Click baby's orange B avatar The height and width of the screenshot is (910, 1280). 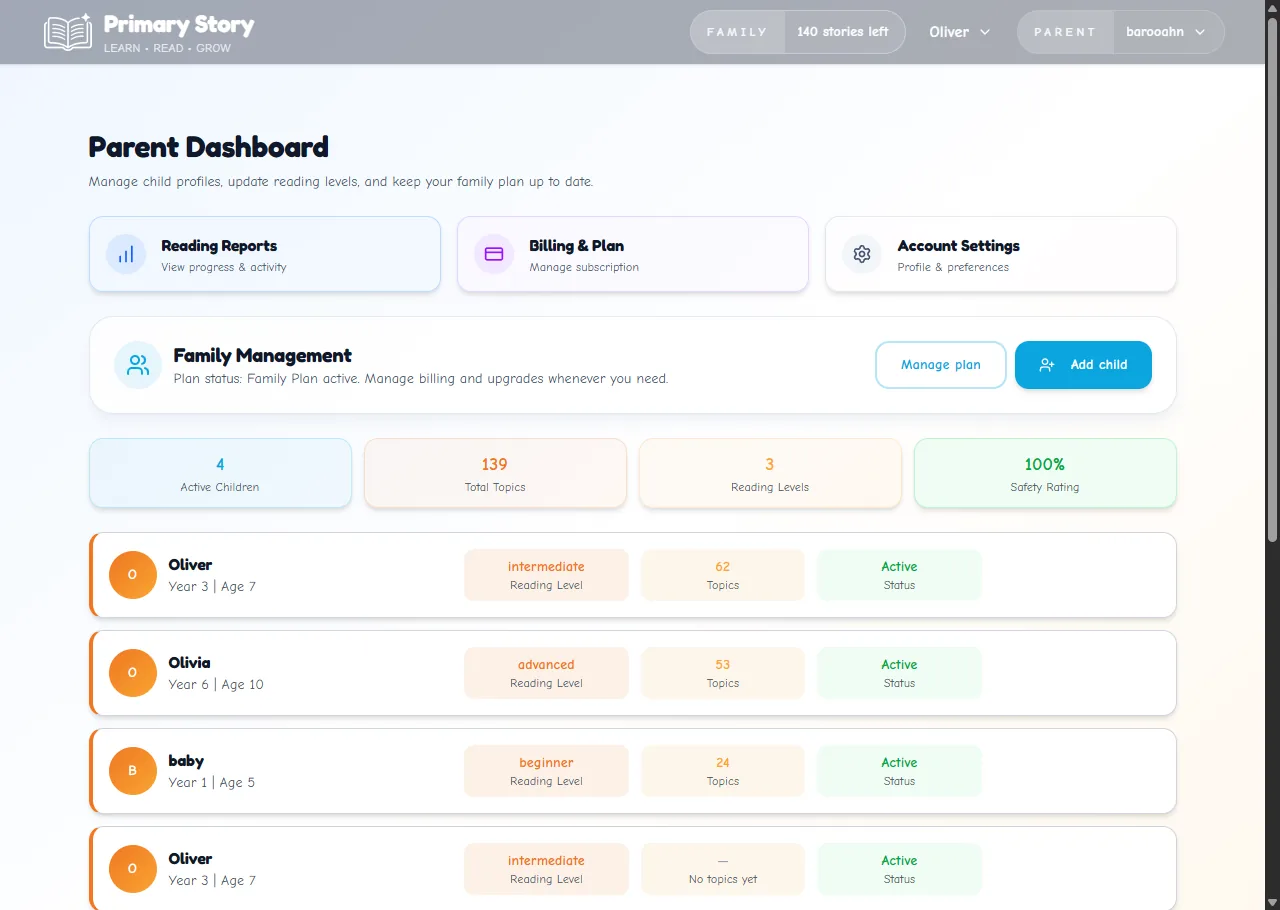pos(133,771)
